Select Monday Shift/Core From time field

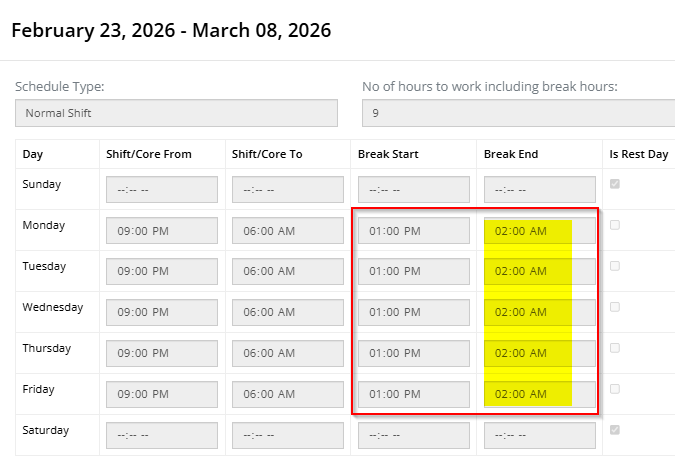pyautogui.click(x=162, y=231)
